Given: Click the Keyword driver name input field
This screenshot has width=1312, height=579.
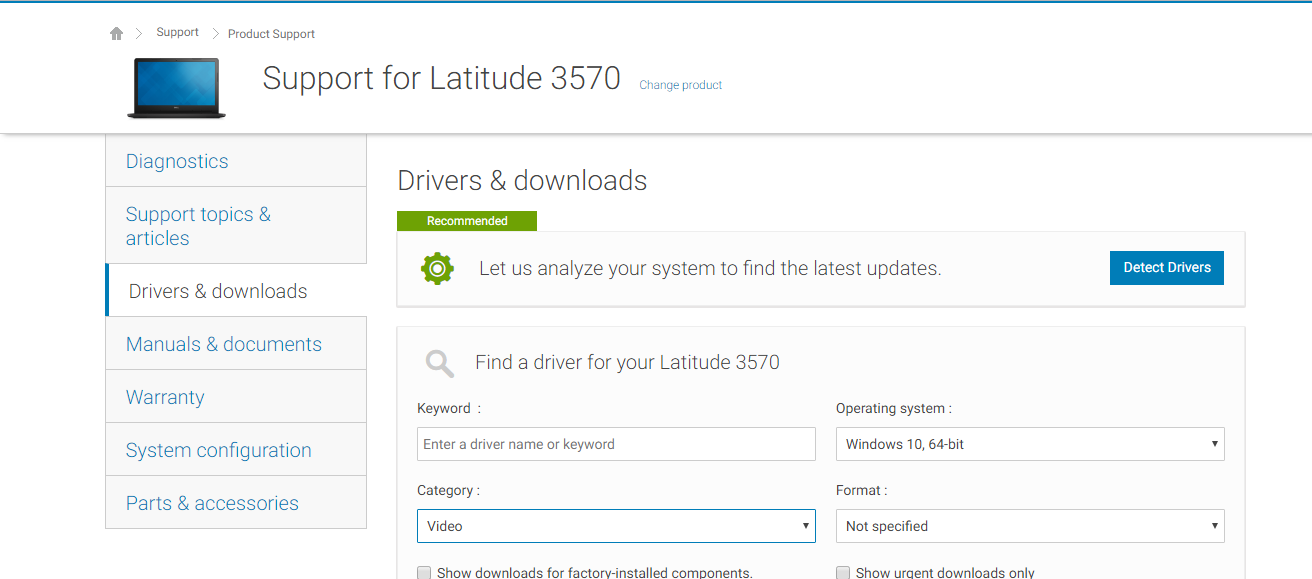Looking at the screenshot, I should (616, 444).
